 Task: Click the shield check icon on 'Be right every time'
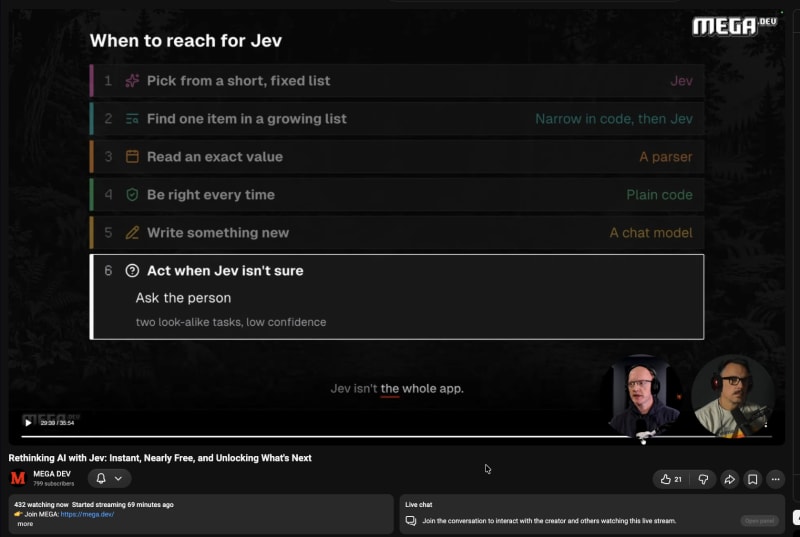click(x=132, y=195)
